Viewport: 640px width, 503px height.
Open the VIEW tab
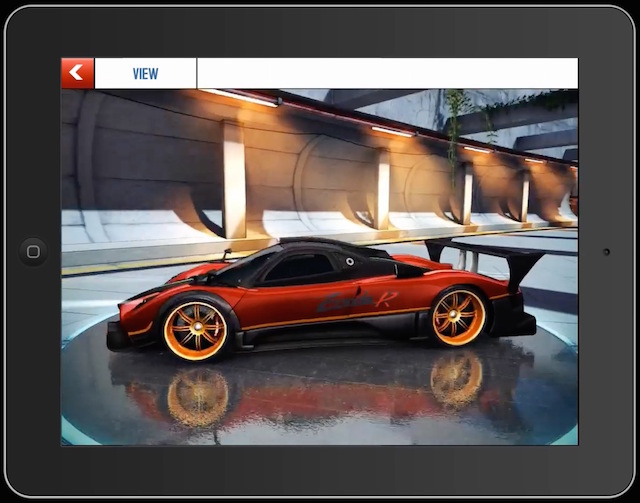point(145,73)
